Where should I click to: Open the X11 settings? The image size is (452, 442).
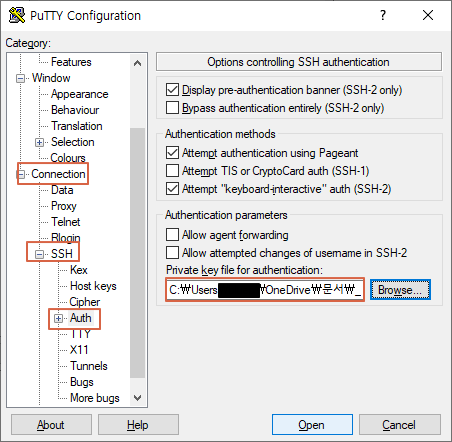[79, 350]
